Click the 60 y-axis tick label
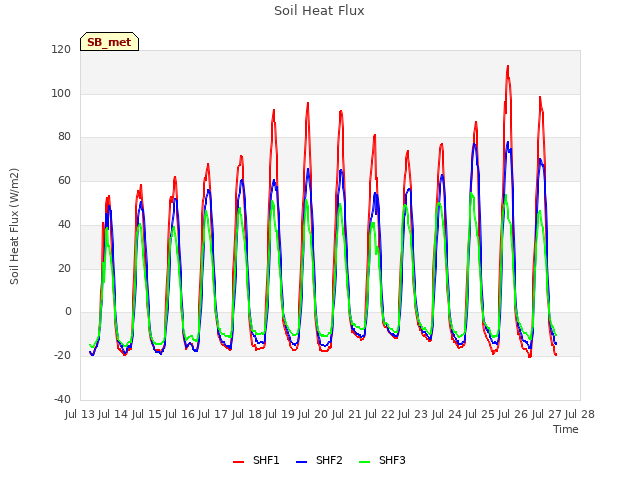Viewport: 640px width, 480px height. pyautogui.click(x=64, y=181)
